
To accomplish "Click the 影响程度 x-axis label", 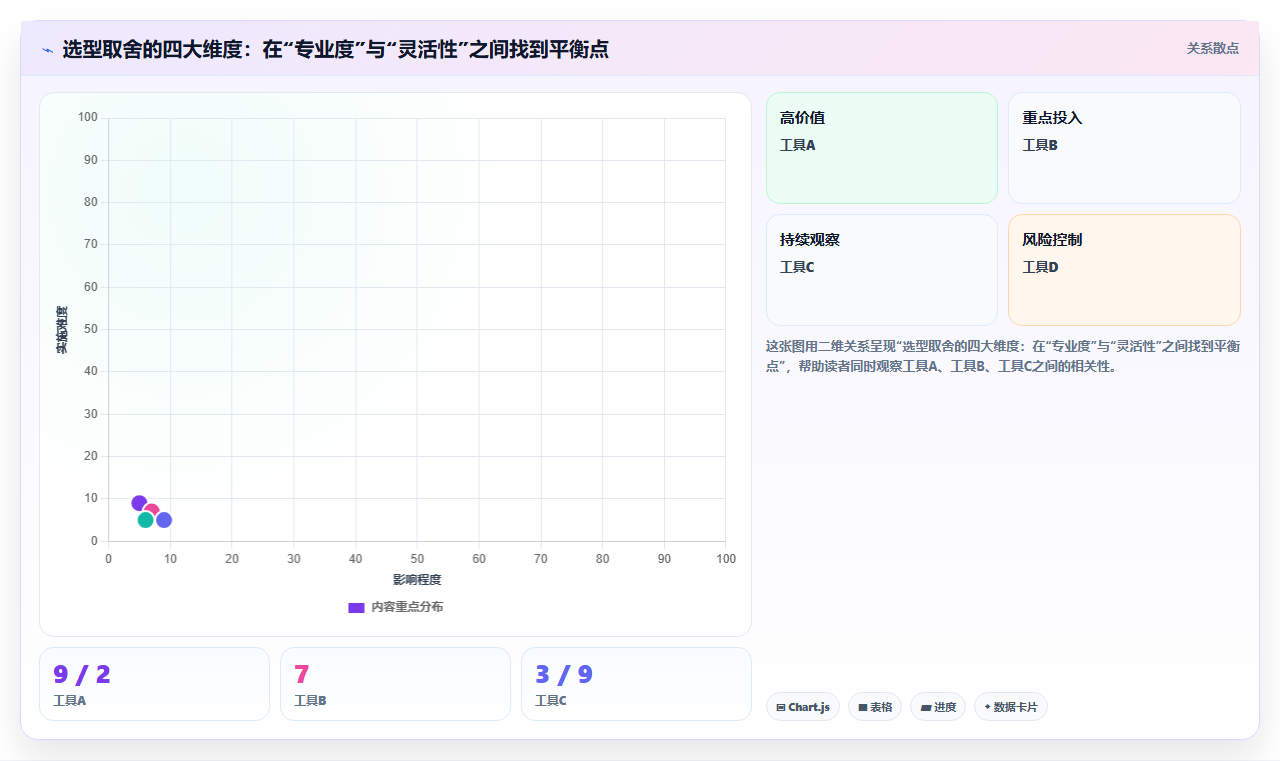I will click(417, 580).
